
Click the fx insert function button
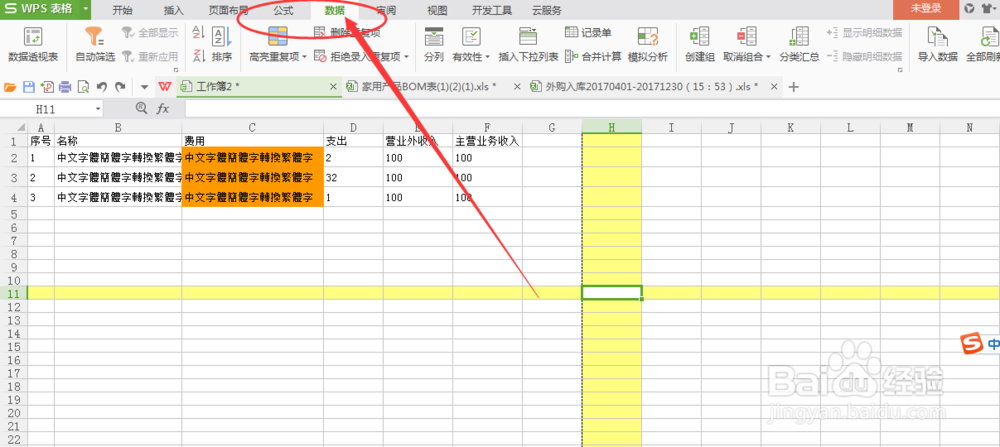coord(163,109)
